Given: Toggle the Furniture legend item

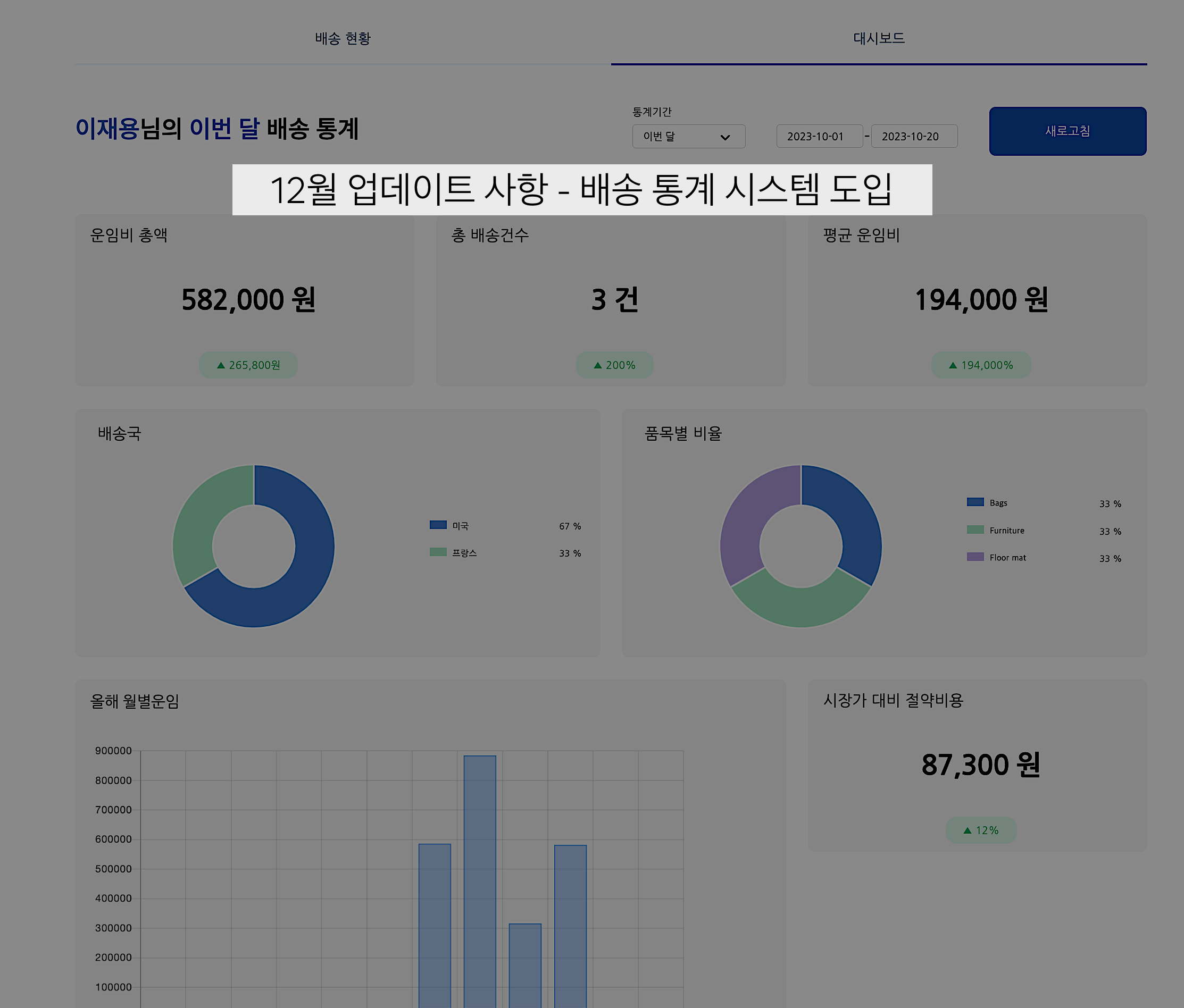Looking at the screenshot, I should point(1006,531).
